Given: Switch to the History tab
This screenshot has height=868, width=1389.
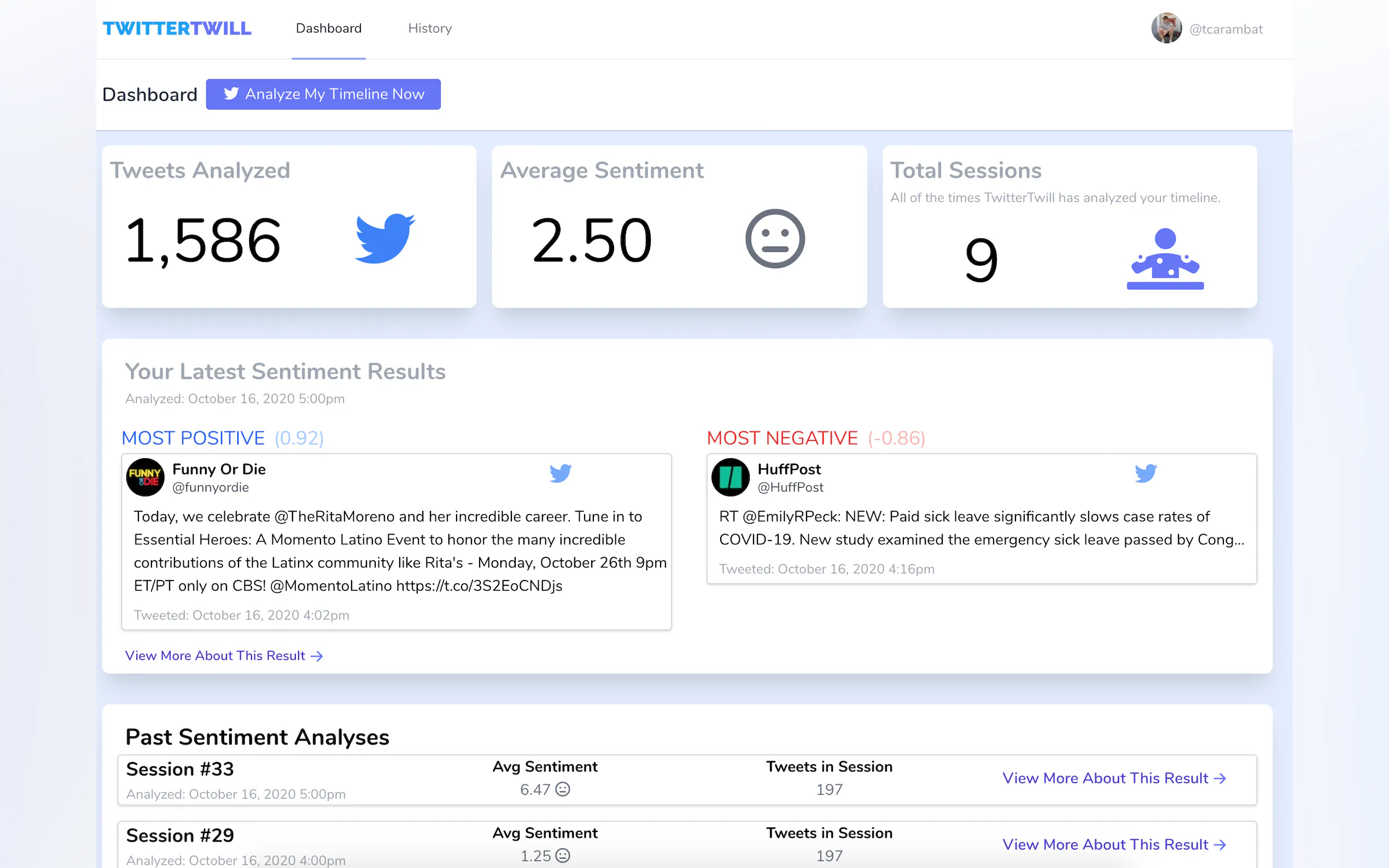Looking at the screenshot, I should tap(429, 28).
